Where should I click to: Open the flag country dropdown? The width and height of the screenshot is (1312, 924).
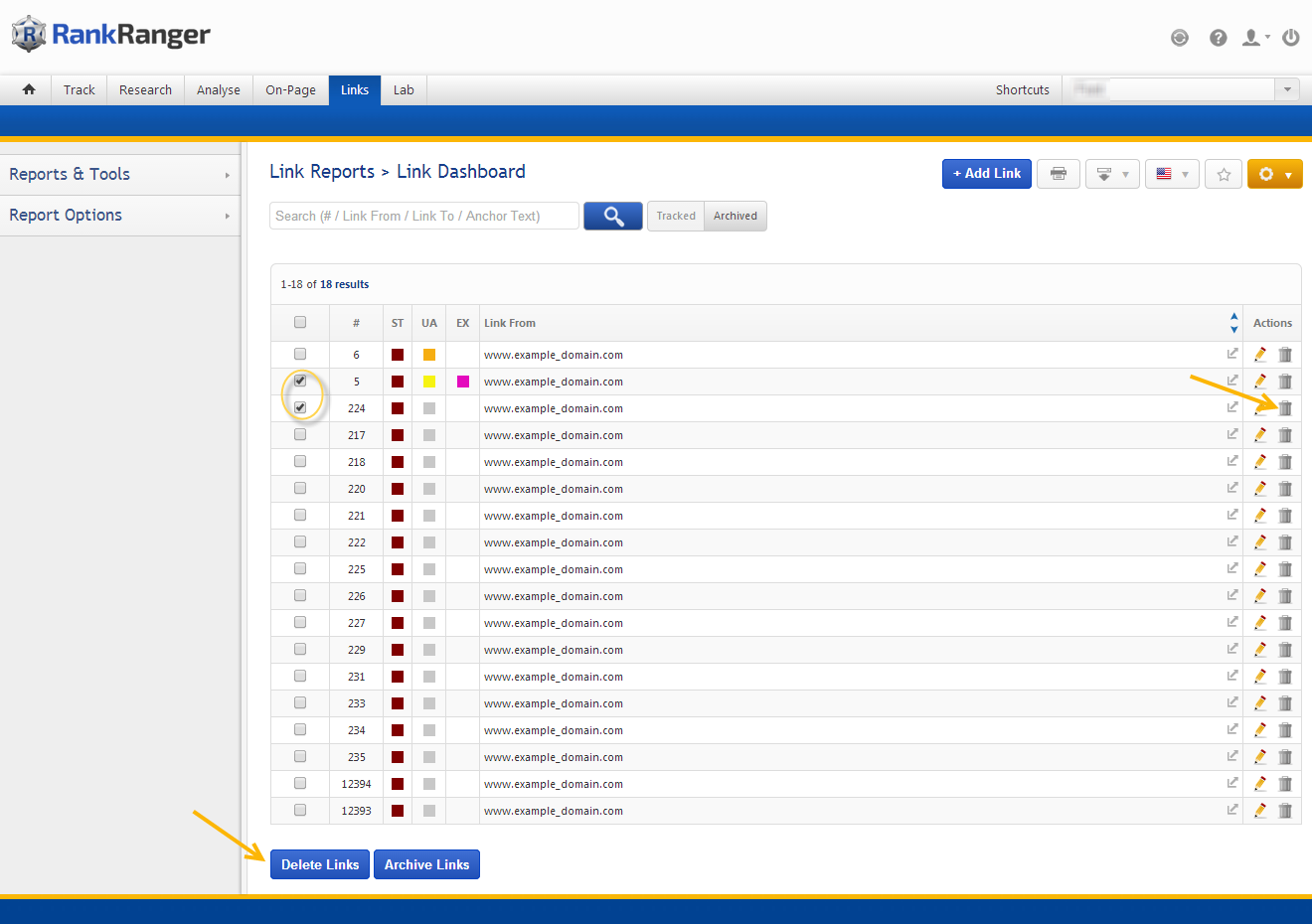(1172, 174)
